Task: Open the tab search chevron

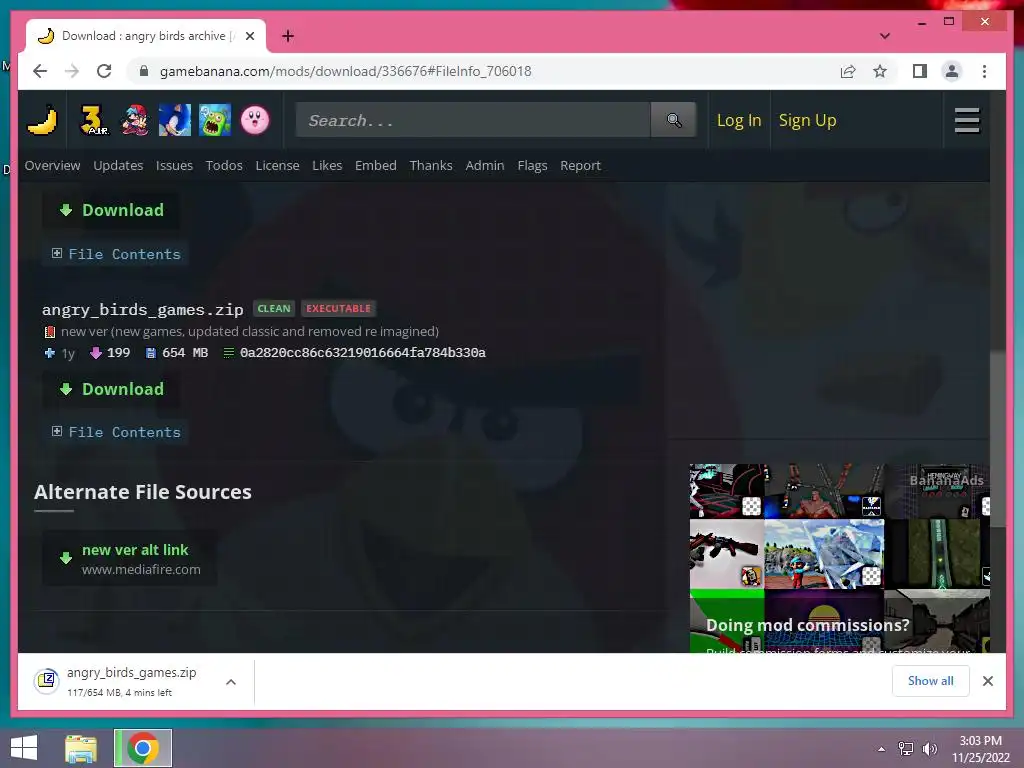Action: [885, 36]
